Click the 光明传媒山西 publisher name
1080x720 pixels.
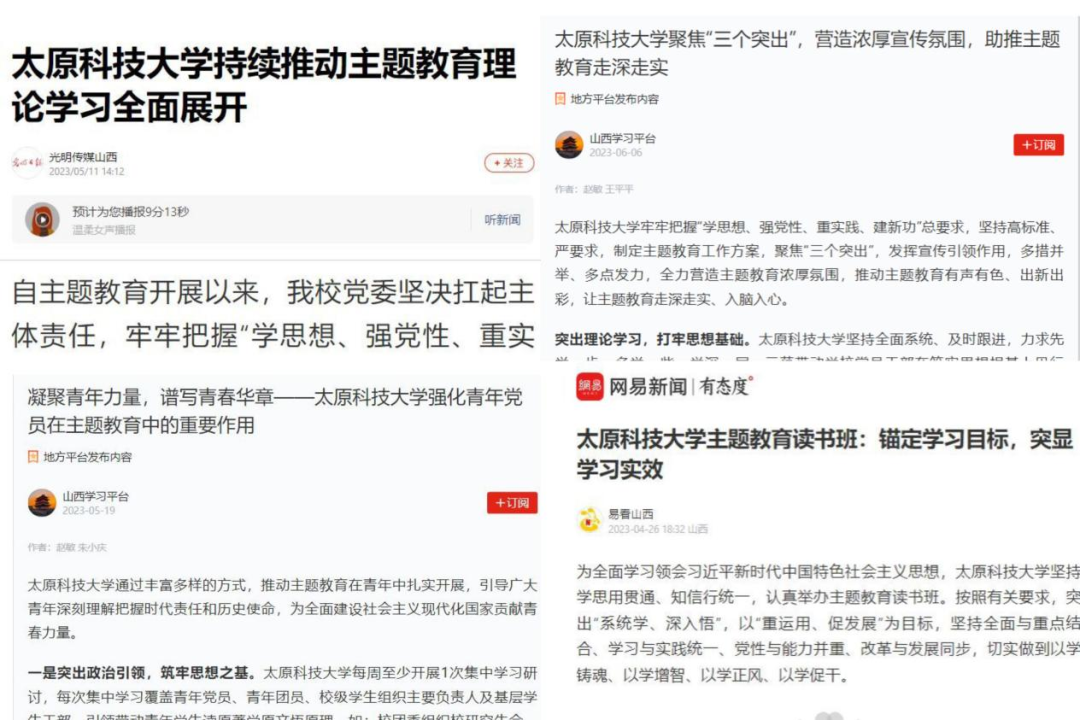tap(83, 157)
